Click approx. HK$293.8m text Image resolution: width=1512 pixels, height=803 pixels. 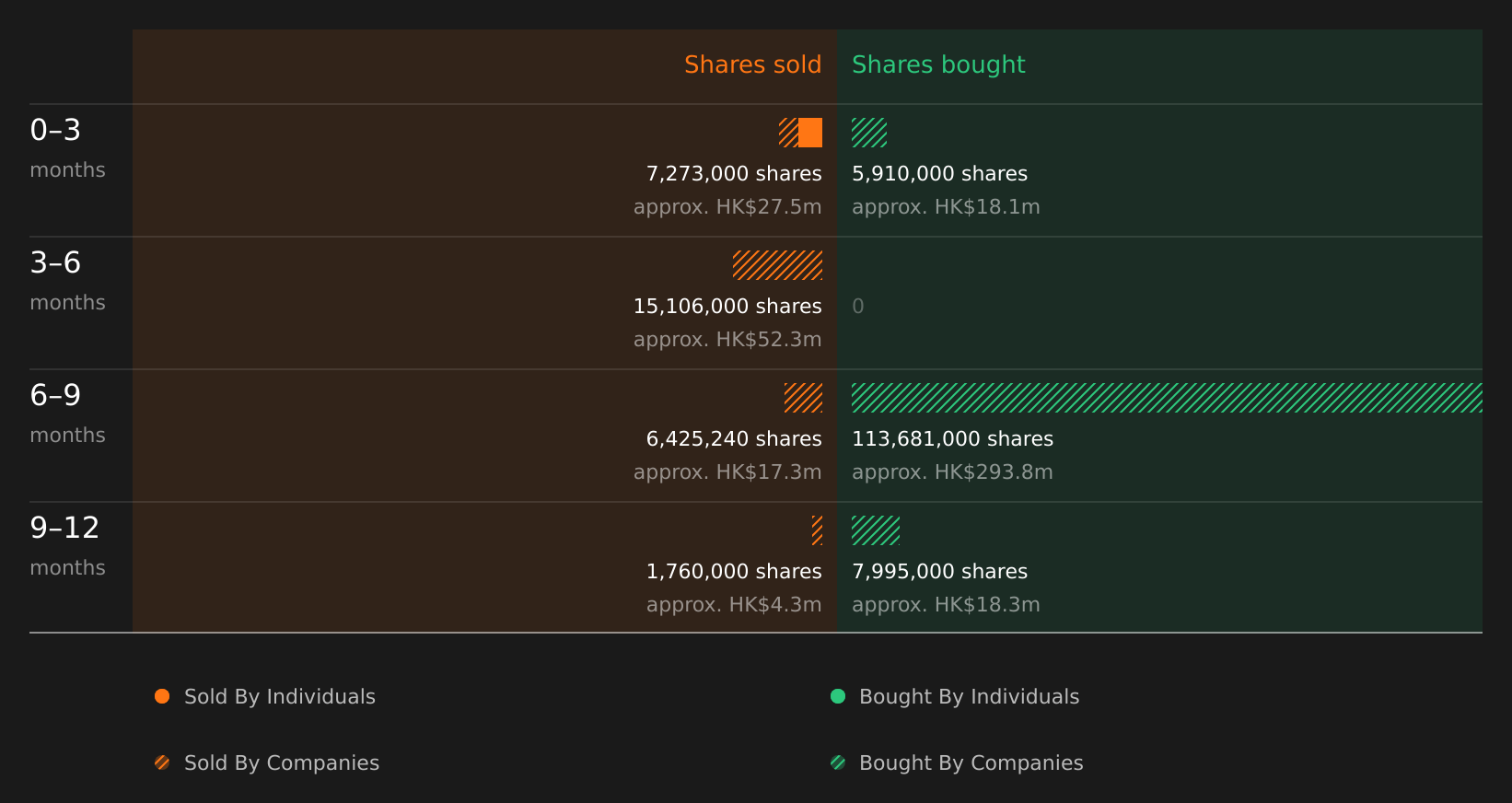(952, 472)
